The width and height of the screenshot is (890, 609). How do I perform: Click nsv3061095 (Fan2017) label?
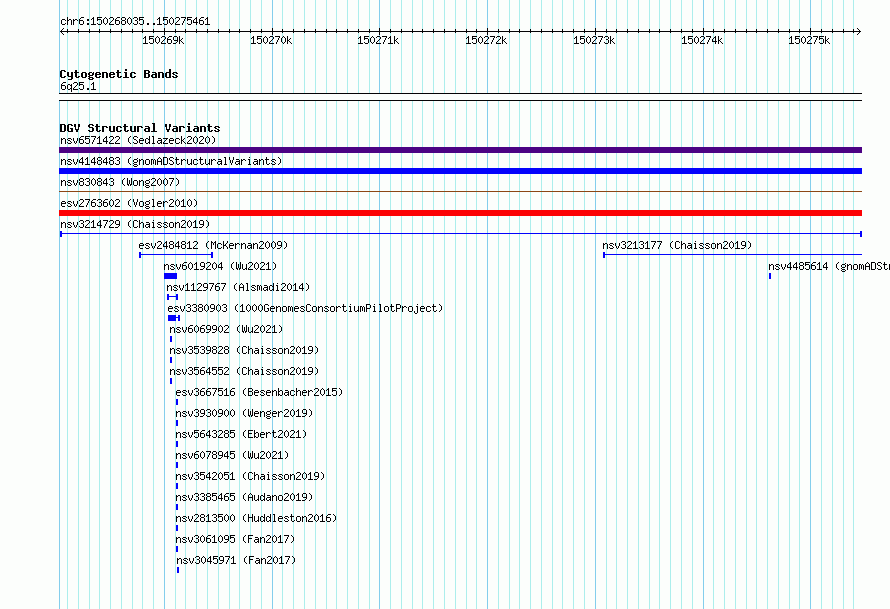[235, 539]
